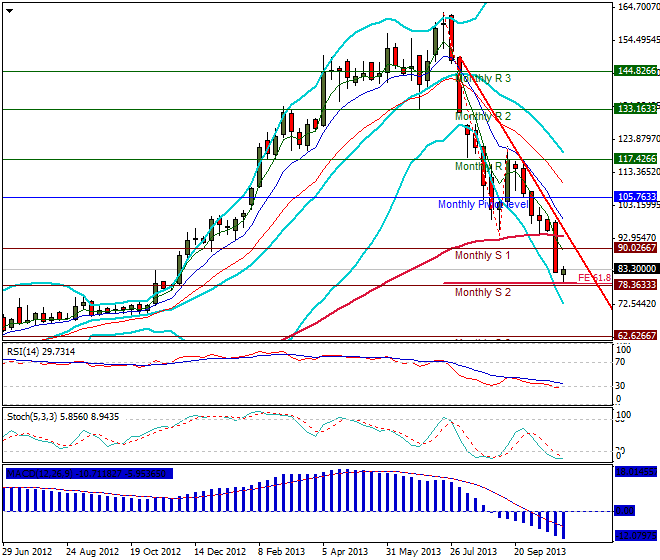Click the Monthly Pivot level label

pyautogui.click(x=484, y=204)
